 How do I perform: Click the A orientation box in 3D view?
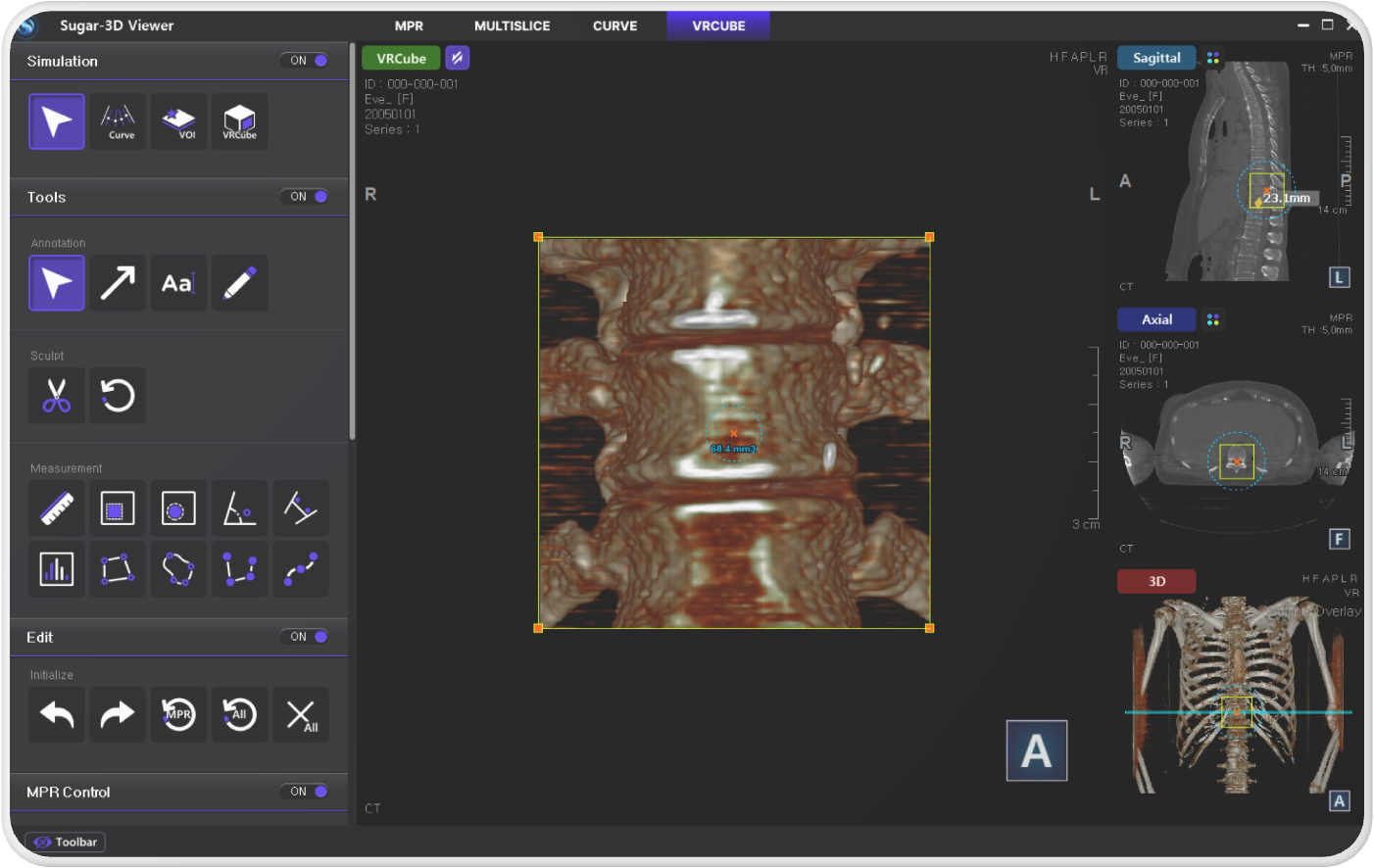tap(1340, 801)
